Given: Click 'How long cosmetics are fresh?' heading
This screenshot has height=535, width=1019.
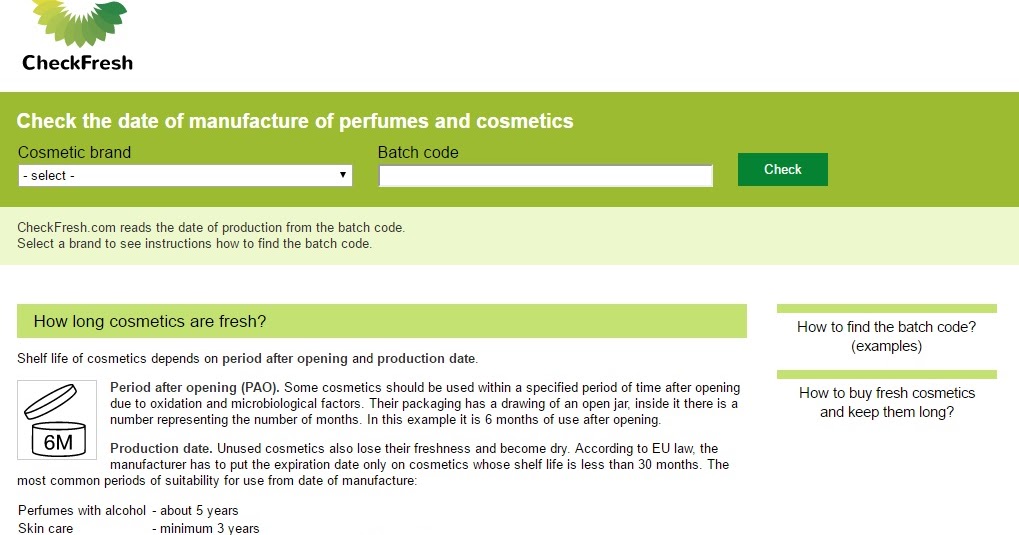Looking at the screenshot, I should point(150,322).
